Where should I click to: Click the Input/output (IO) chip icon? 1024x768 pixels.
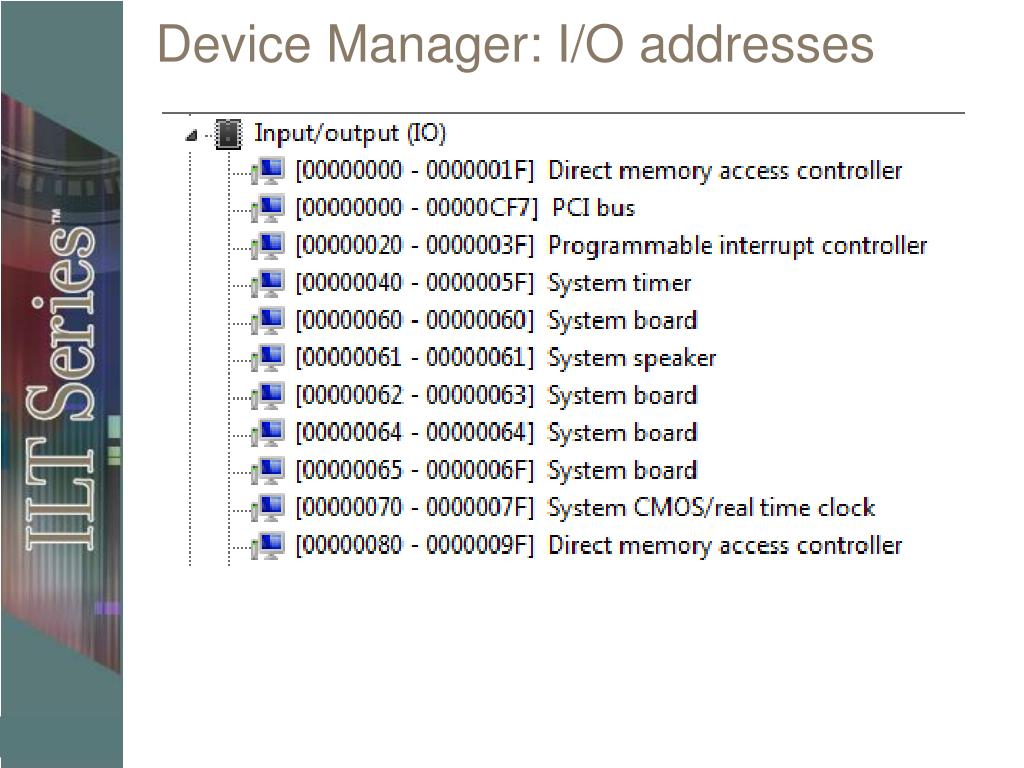click(x=229, y=134)
